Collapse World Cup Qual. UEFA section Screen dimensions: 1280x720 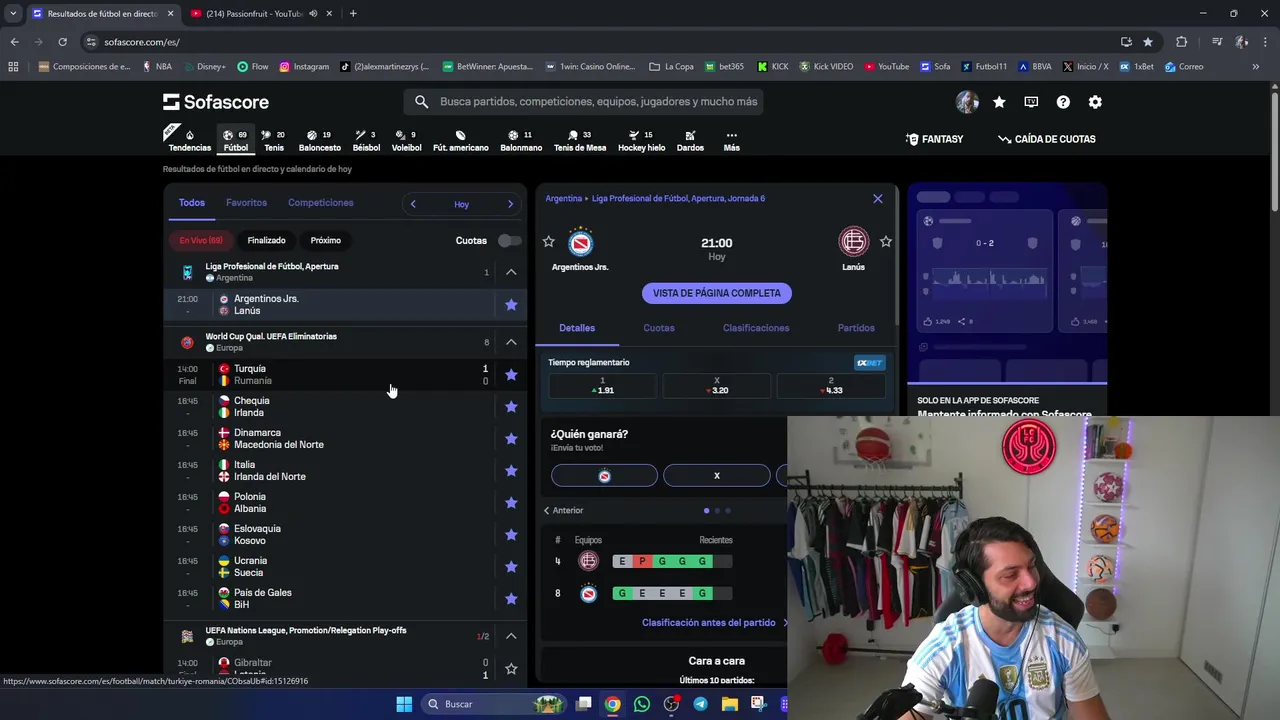(511, 342)
